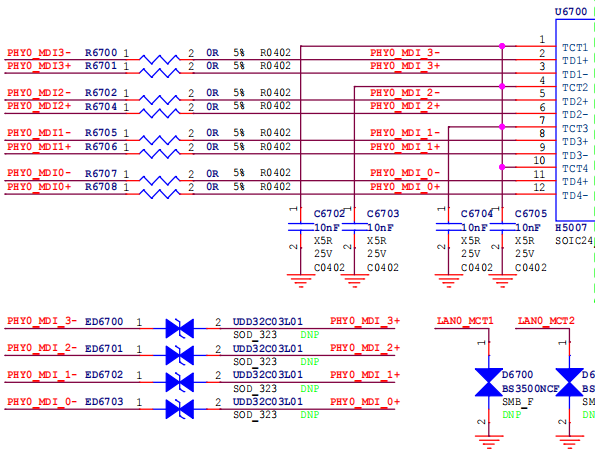Select the TCT3 pin name
The image size is (595, 452).
pos(575,129)
